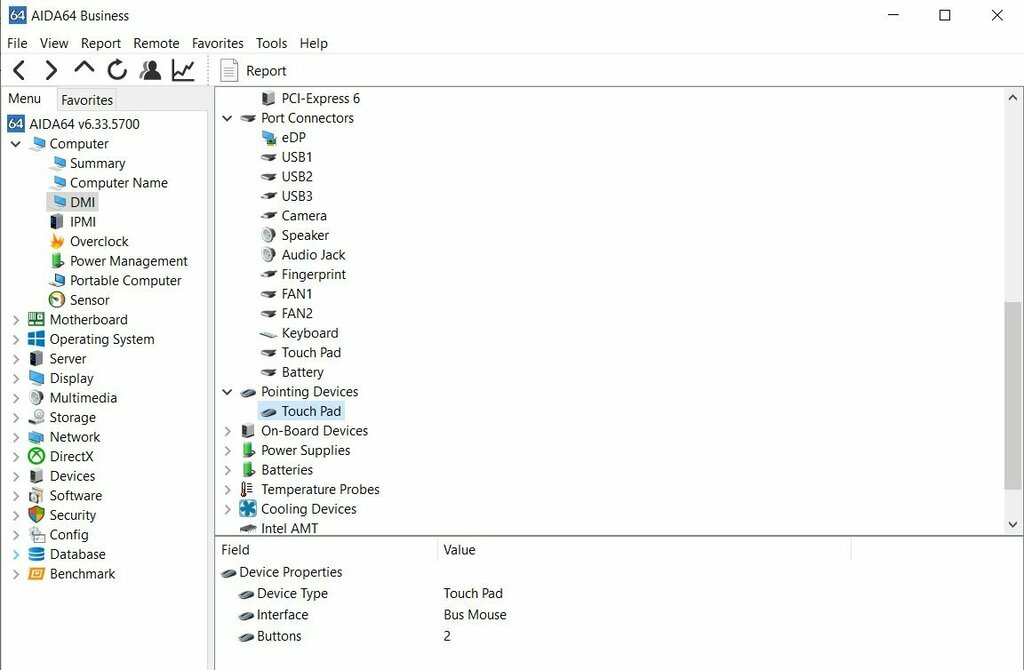Click the Value column header
This screenshot has width=1024, height=670.
coord(460,550)
